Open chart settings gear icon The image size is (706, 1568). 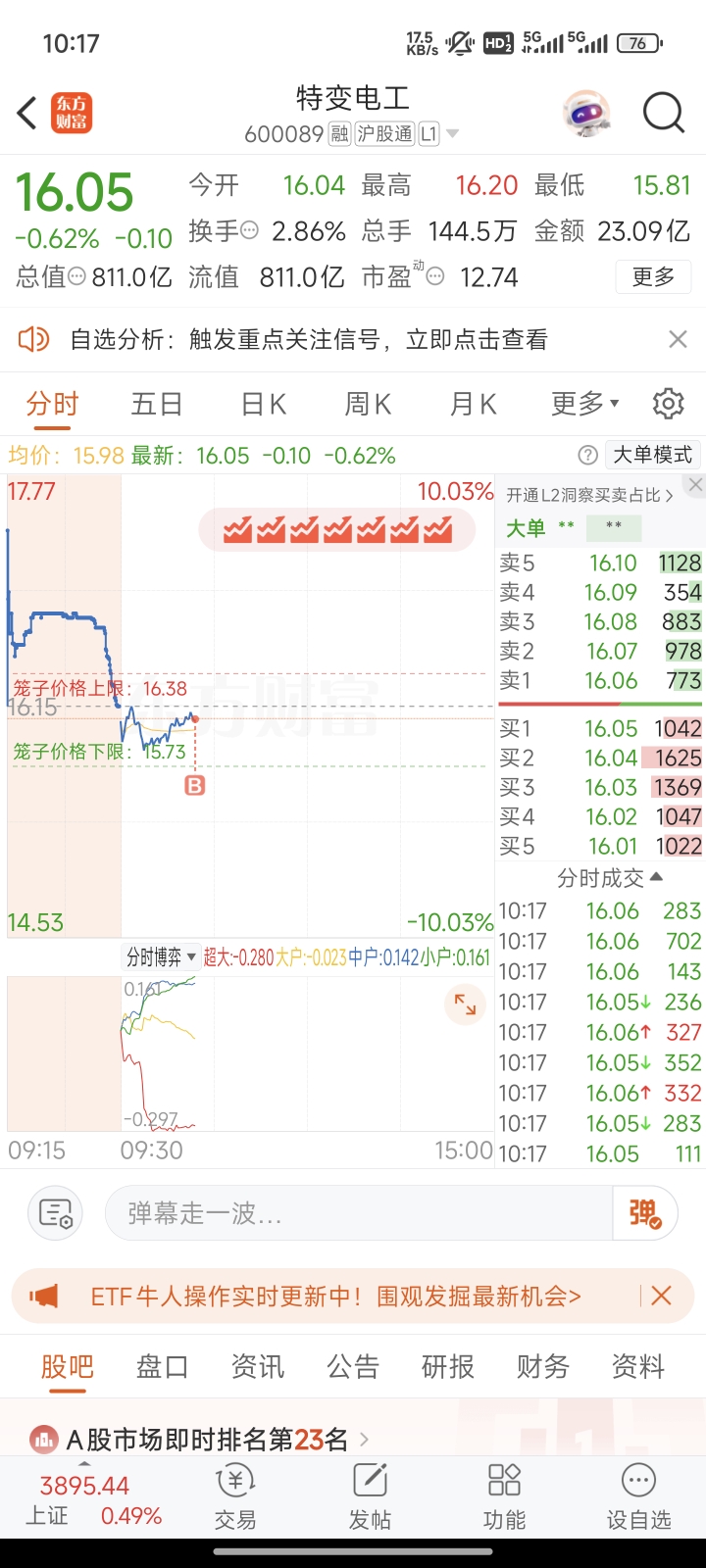pos(668,404)
